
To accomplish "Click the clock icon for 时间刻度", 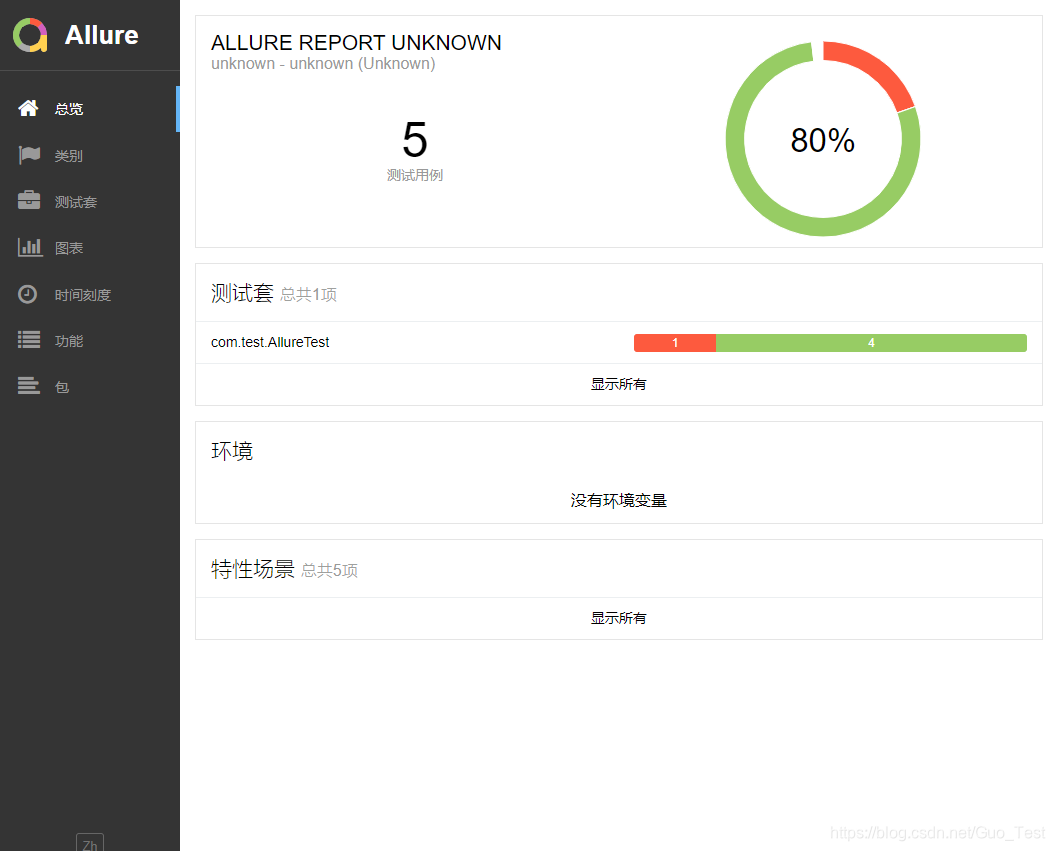I will [x=28, y=294].
